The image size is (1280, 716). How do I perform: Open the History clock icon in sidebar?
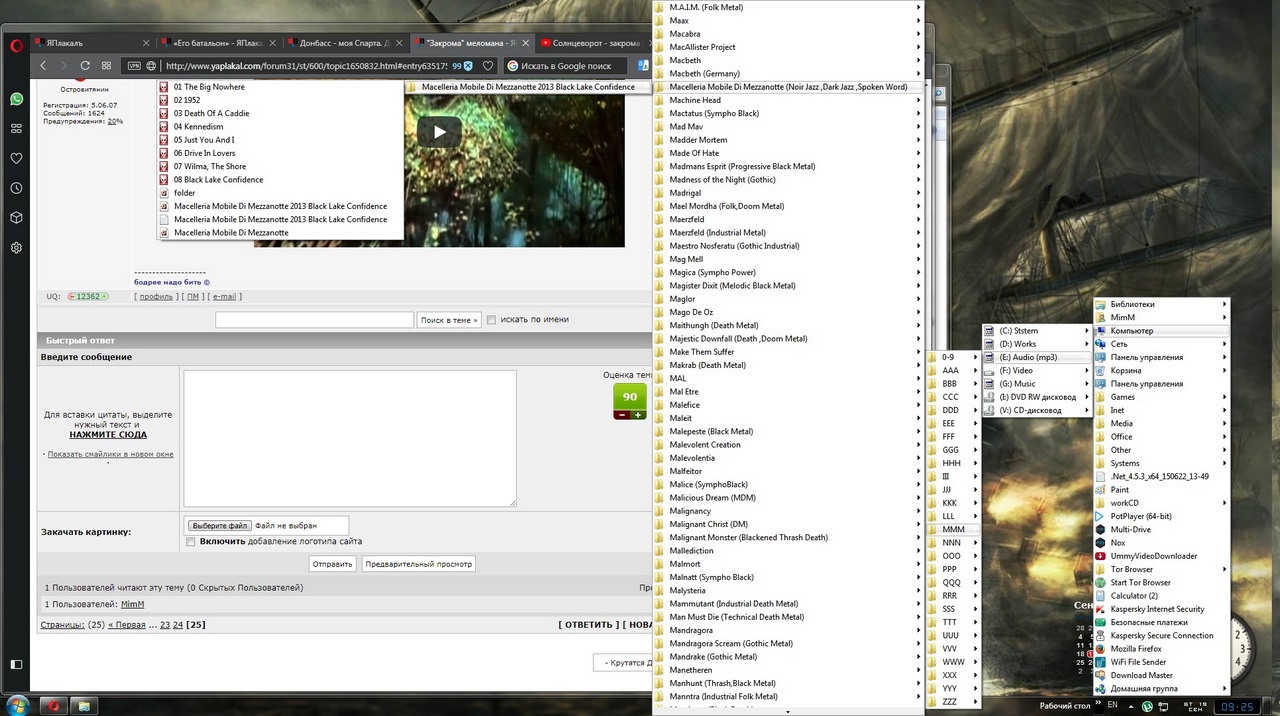pyautogui.click(x=16, y=188)
